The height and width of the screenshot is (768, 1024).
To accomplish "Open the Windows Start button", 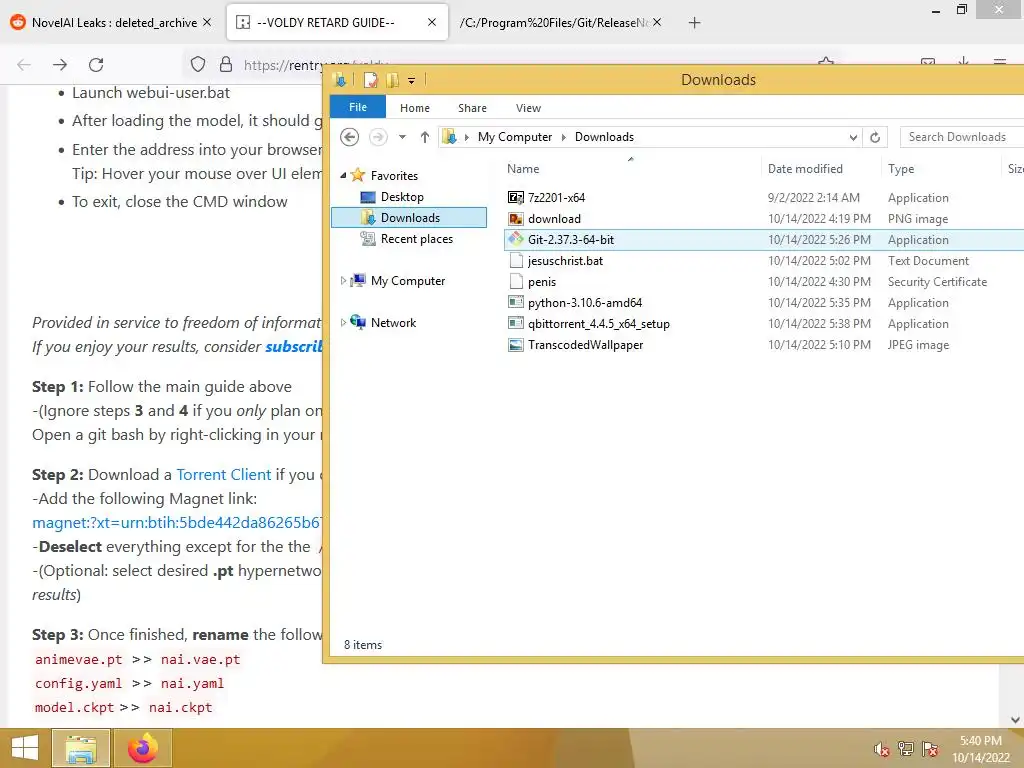I will click(x=25, y=748).
